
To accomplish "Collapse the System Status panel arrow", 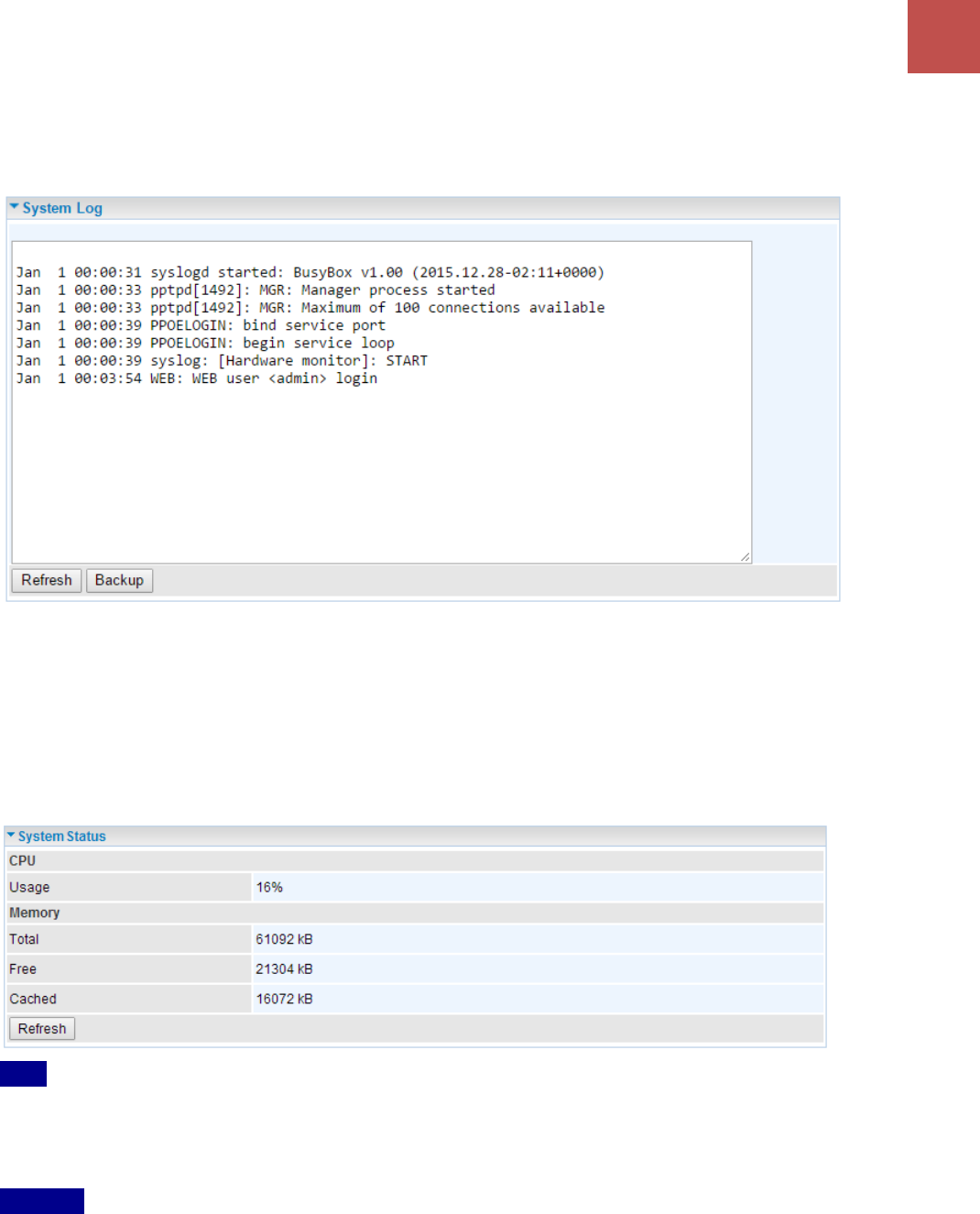I will point(11,836).
